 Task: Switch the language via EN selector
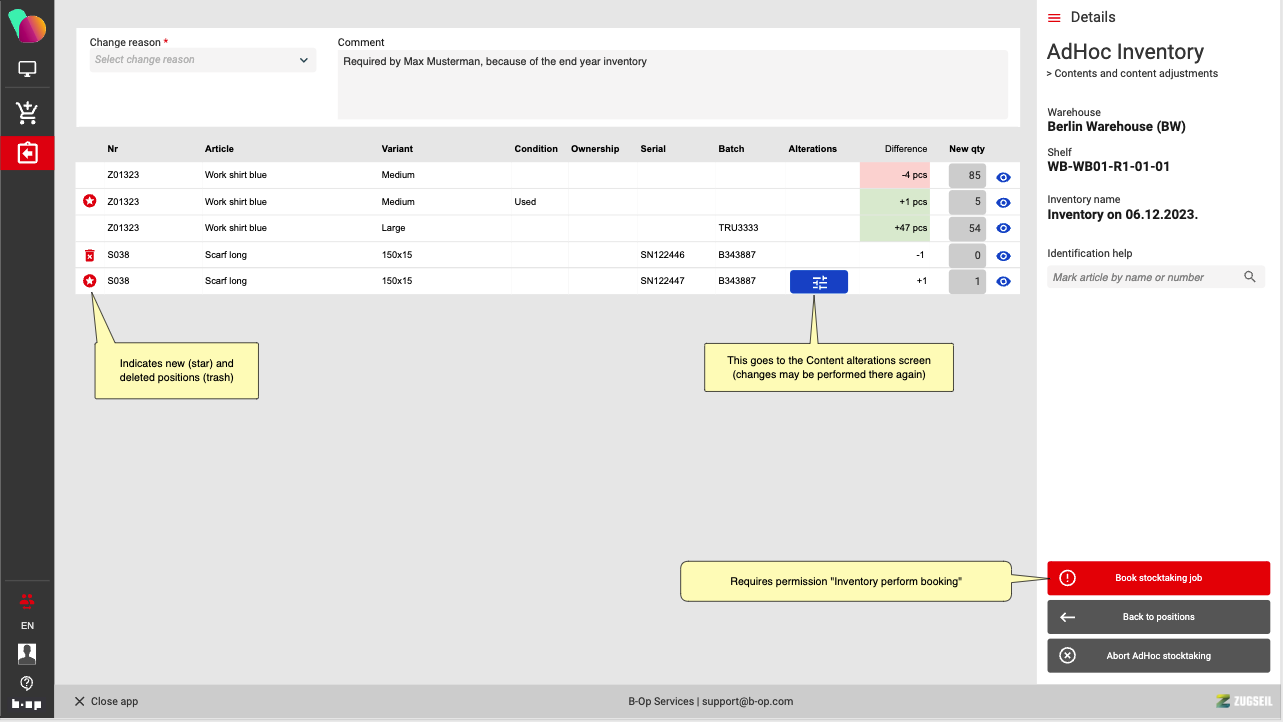click(x=27, y=626)
